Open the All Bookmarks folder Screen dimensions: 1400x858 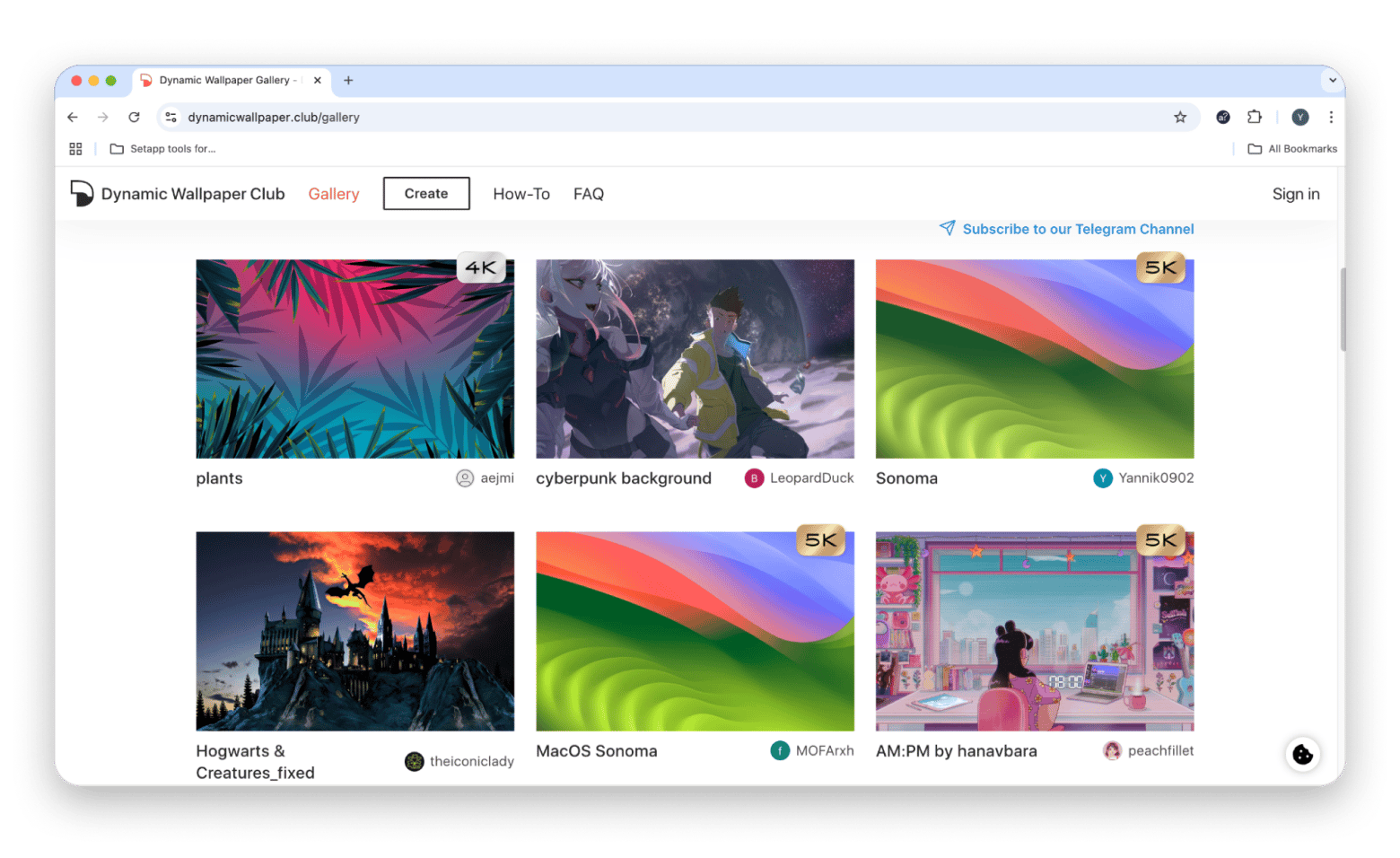[1292, 149]
